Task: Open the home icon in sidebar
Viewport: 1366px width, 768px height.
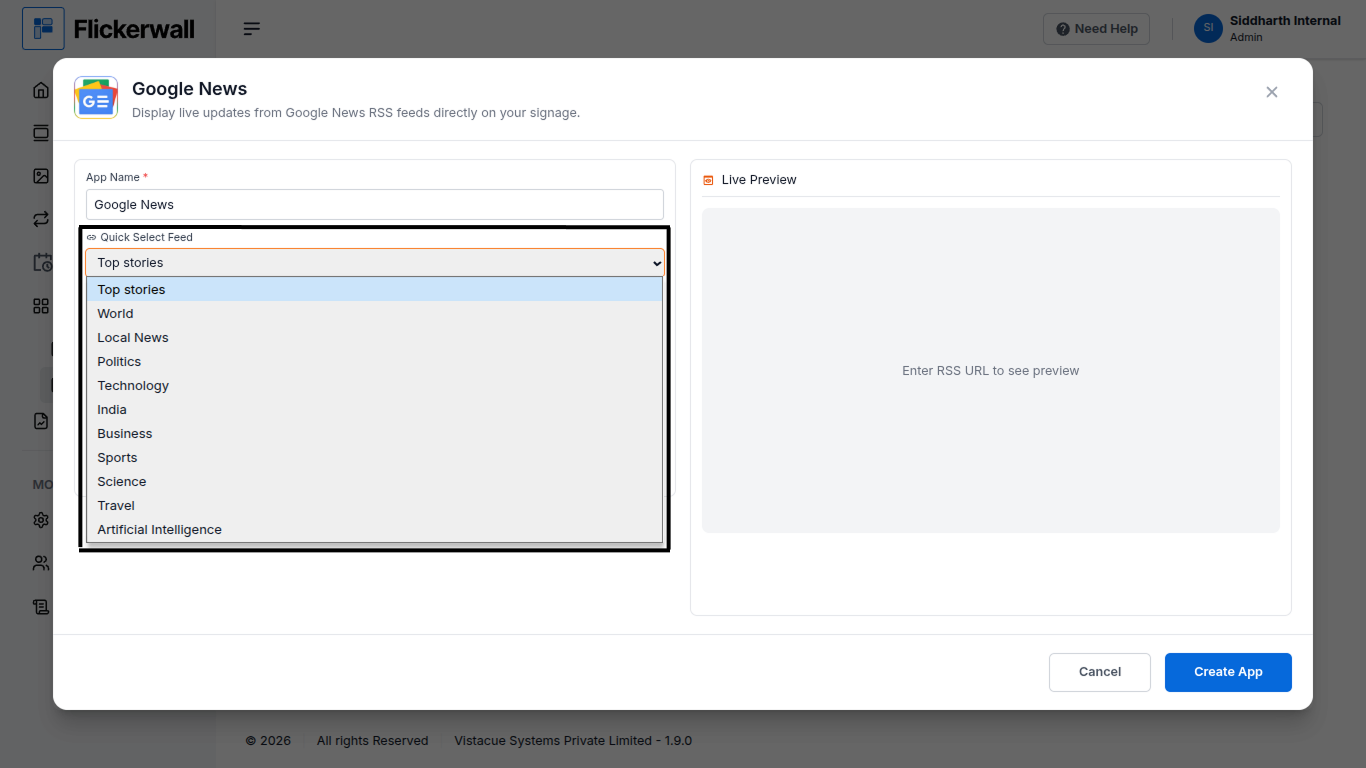Action: click(x=41, y=90)
